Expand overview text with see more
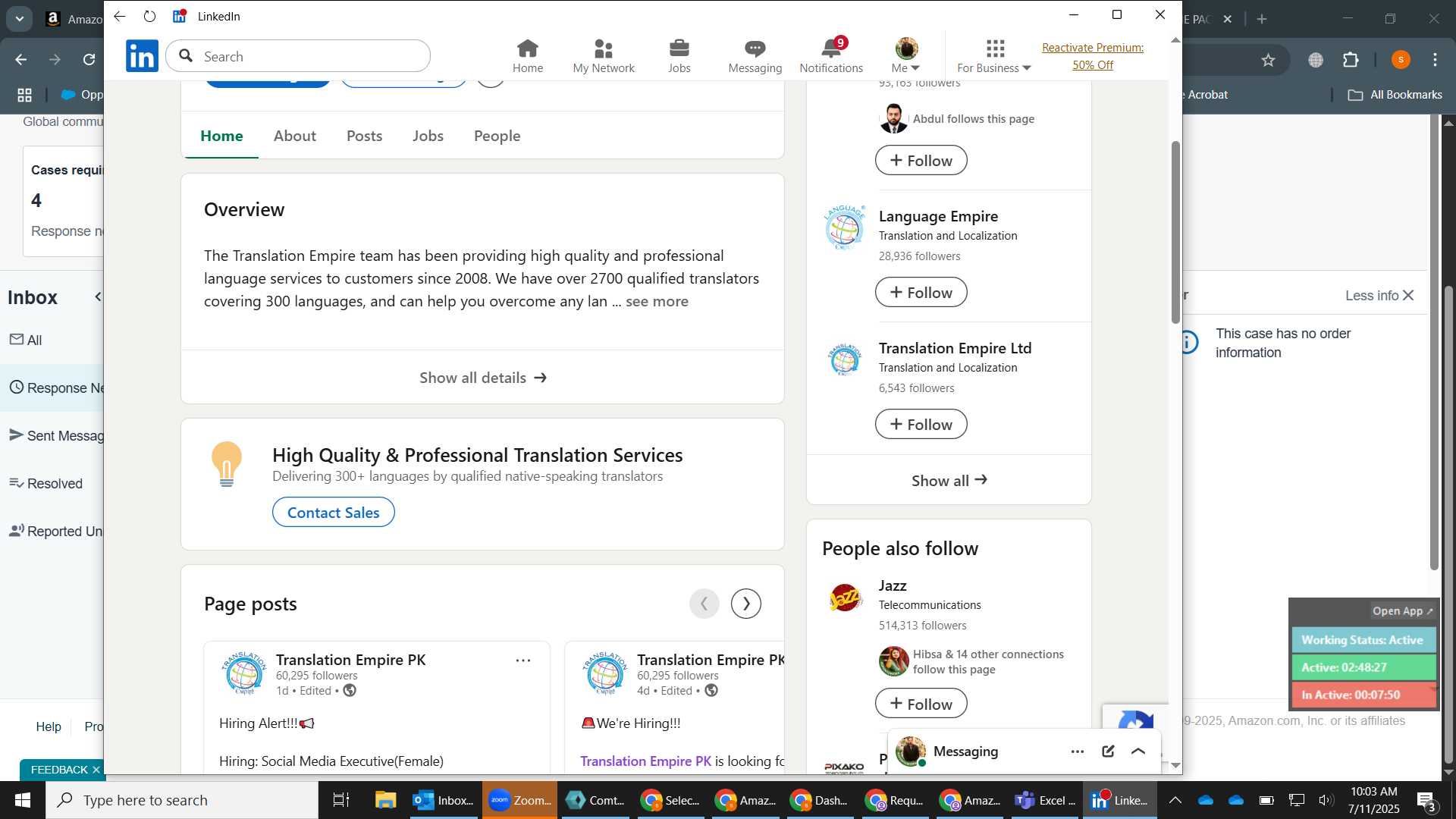The width and height of the screenshot is (1456, 819). pyautogui.click(x=657, y=301)
